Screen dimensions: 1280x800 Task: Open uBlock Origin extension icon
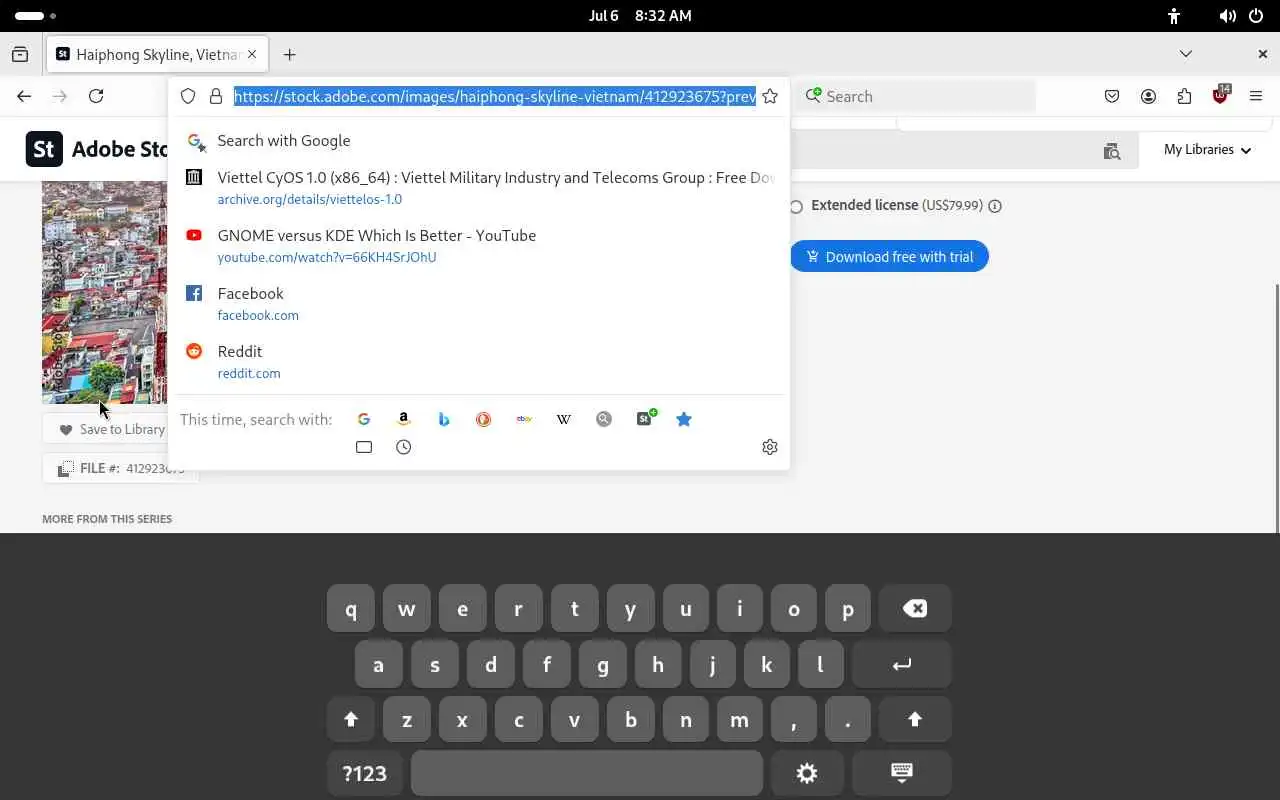[x=1221, y=95]
